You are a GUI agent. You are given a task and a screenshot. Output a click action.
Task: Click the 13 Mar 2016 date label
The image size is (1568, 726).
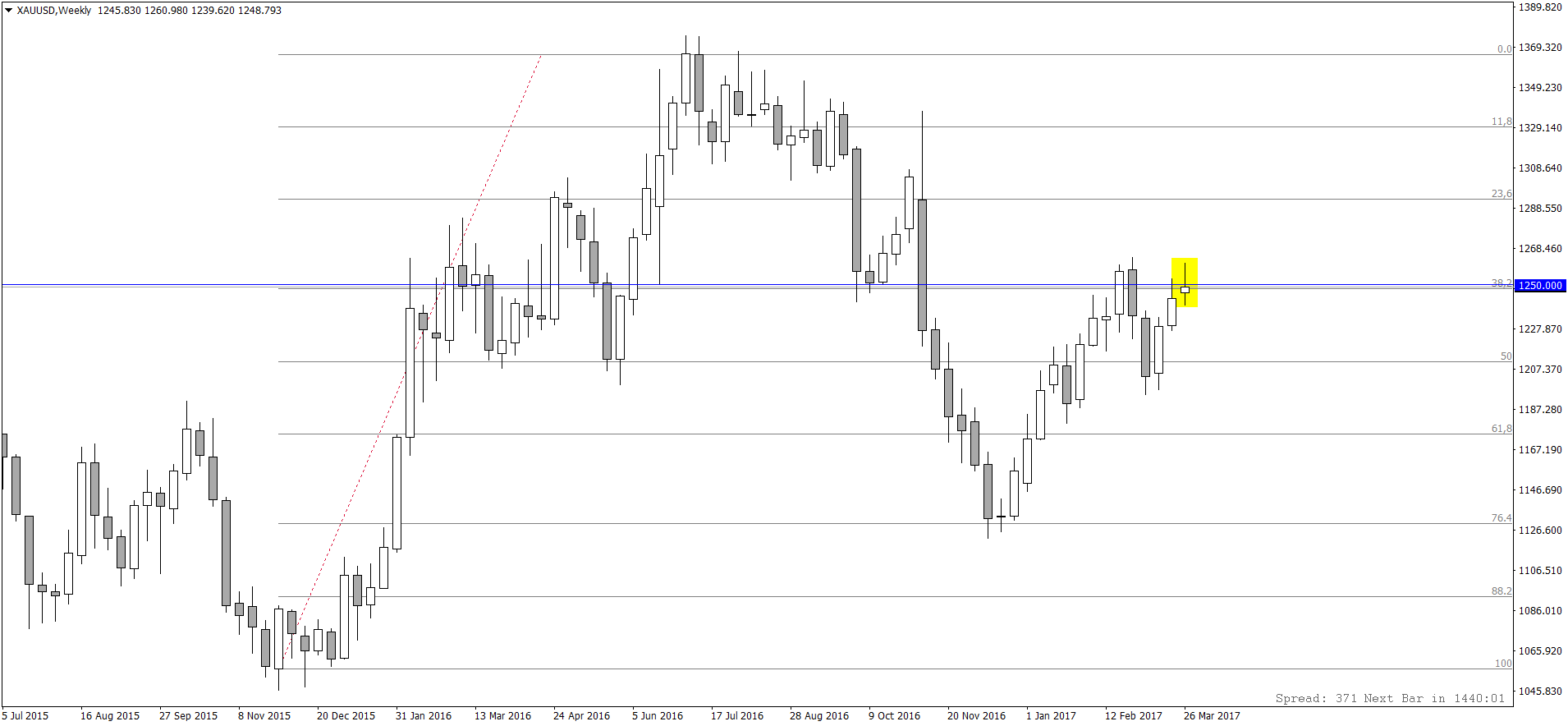503,716
